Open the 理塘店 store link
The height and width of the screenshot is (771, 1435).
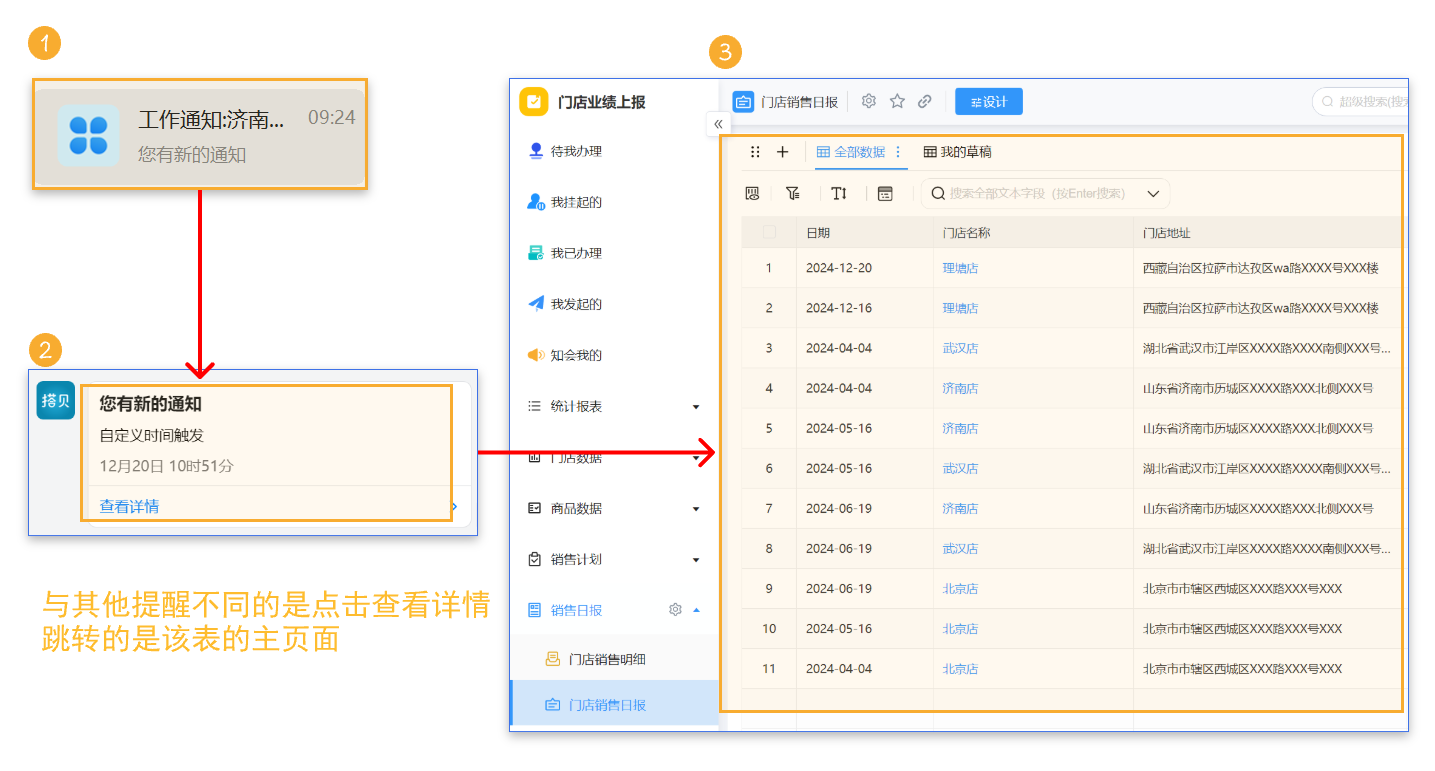pos(959,268)
